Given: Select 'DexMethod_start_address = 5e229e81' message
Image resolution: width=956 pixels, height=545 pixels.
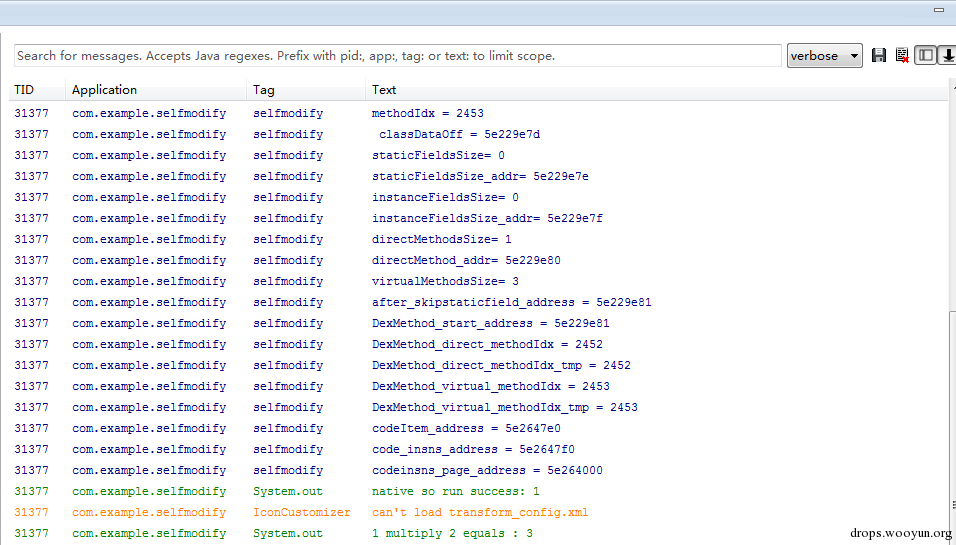Looking at the screenshot, I should click(491, 323).
